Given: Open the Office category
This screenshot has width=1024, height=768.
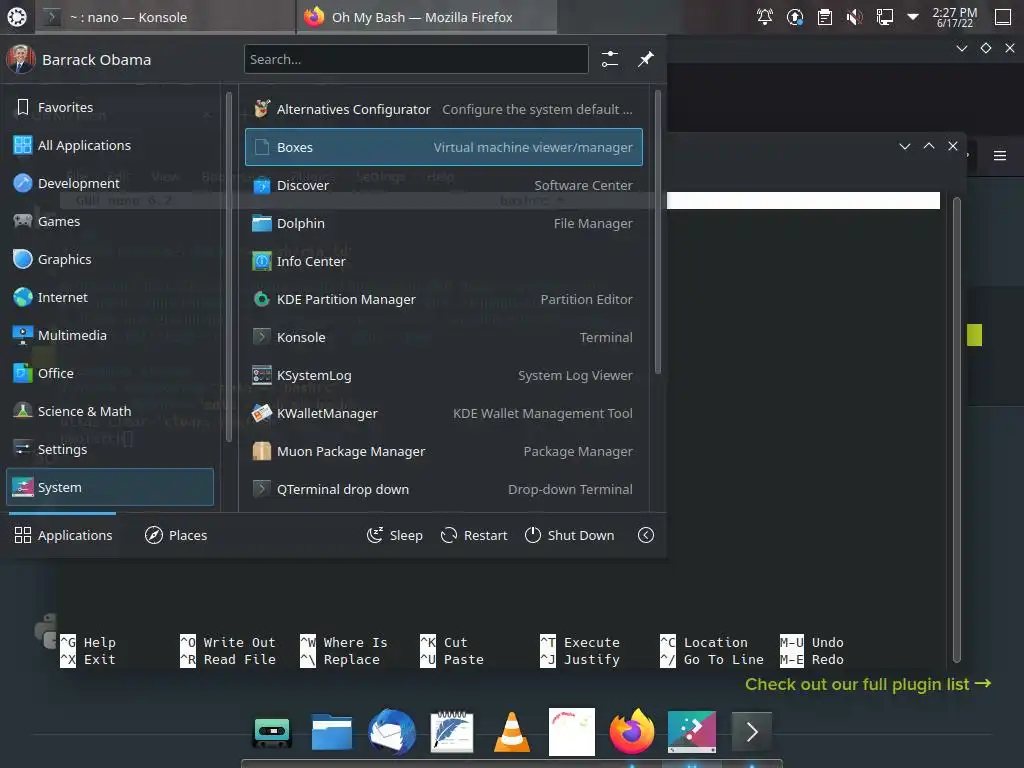Looking at the screenshot, I should pos(110,373).
